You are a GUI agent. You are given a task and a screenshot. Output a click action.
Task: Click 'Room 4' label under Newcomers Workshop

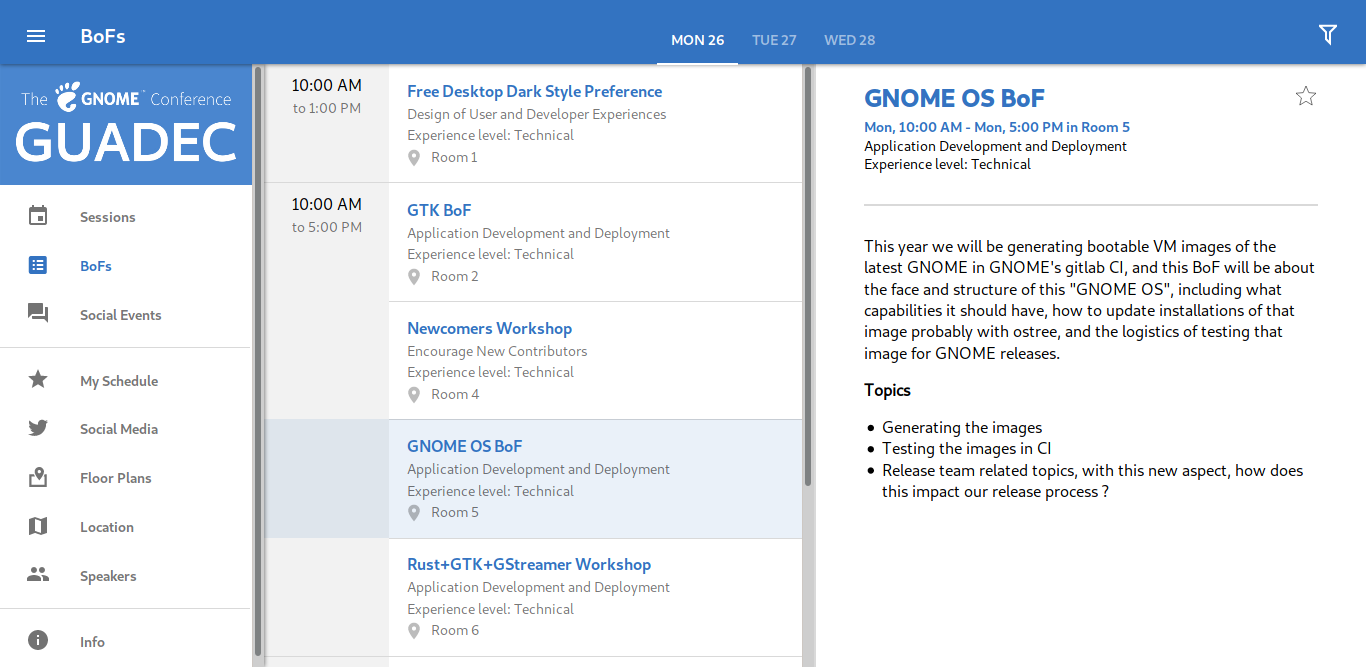[455, 394]
